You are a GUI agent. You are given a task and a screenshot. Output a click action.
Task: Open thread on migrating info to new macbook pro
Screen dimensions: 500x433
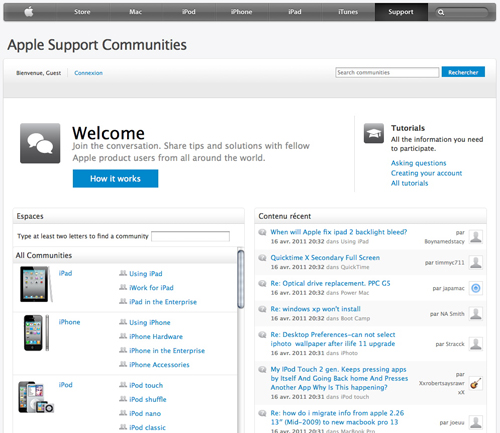(337, 418)
